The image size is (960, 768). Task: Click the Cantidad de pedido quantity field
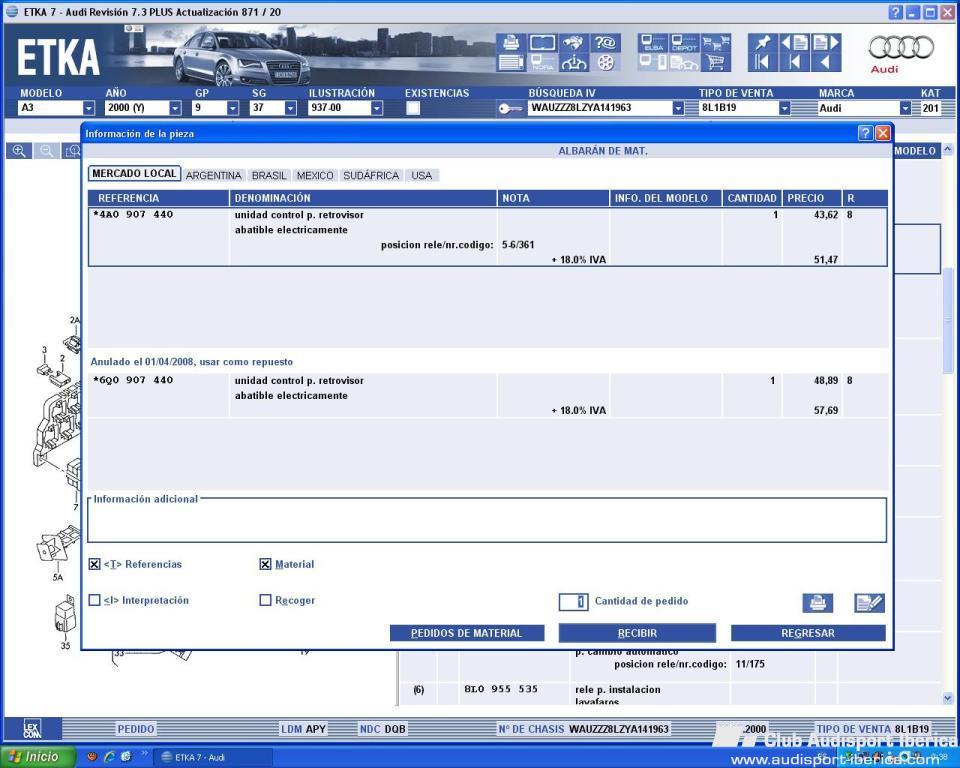(x=573, y=602)
